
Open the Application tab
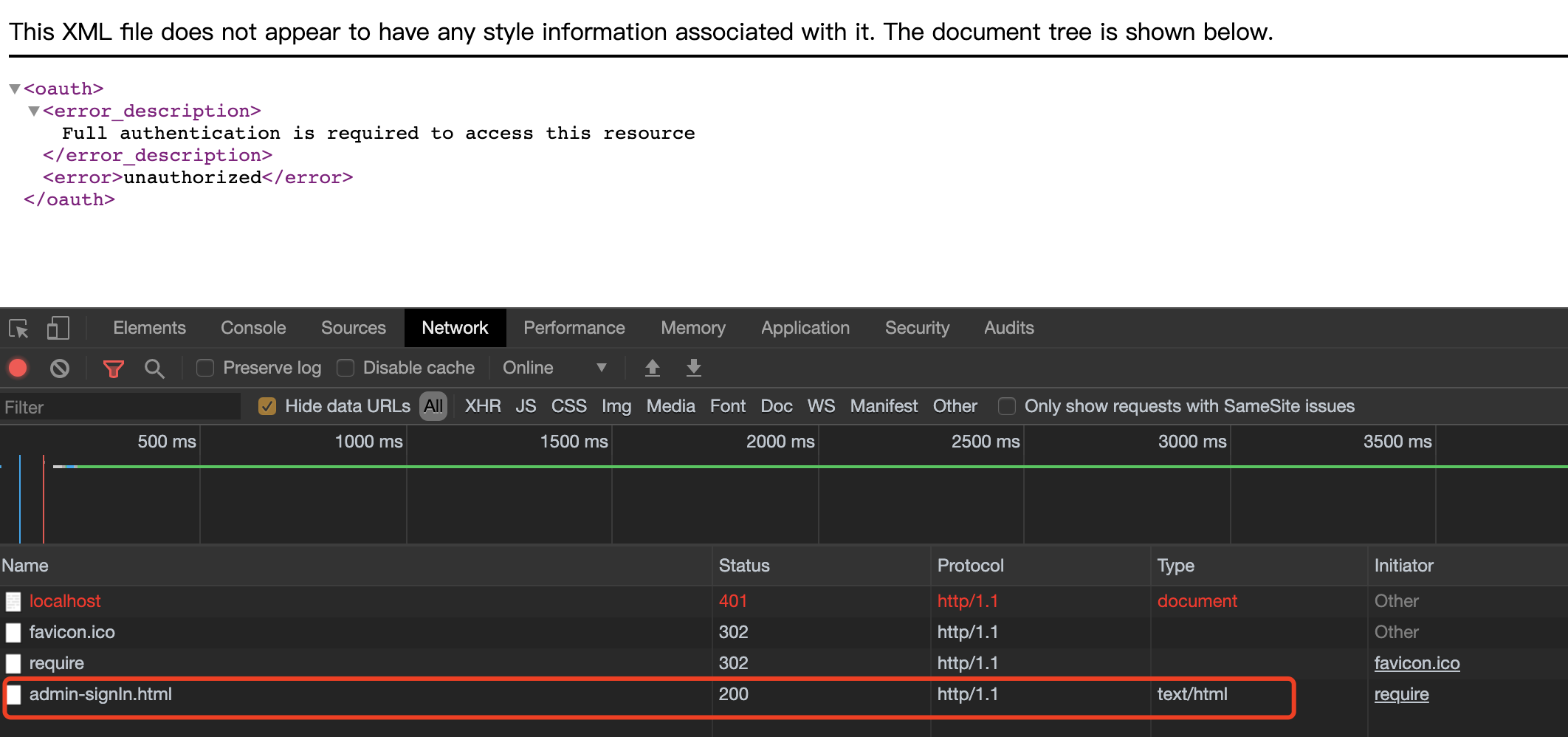pyautogui.click(x=805, y=328)
